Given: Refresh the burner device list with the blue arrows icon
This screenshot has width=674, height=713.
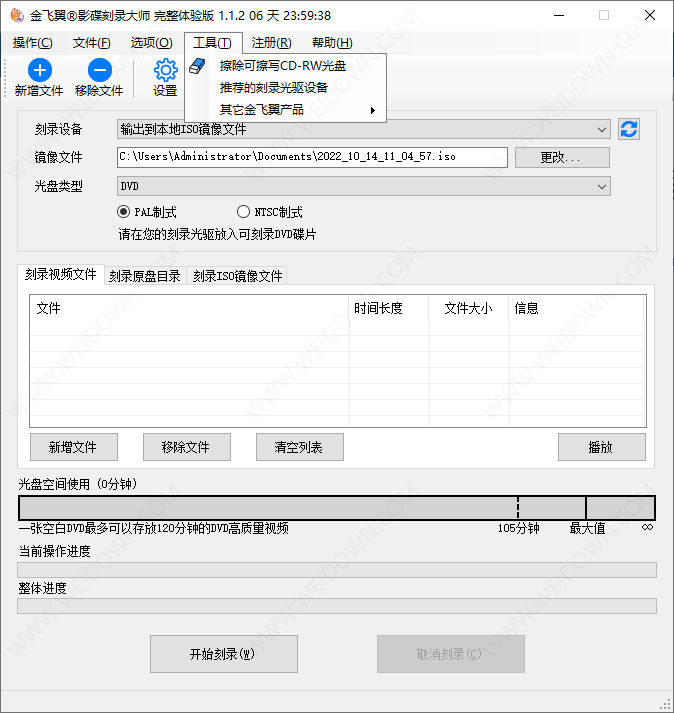Looking at the screenshot, I should tap(629, 129).
